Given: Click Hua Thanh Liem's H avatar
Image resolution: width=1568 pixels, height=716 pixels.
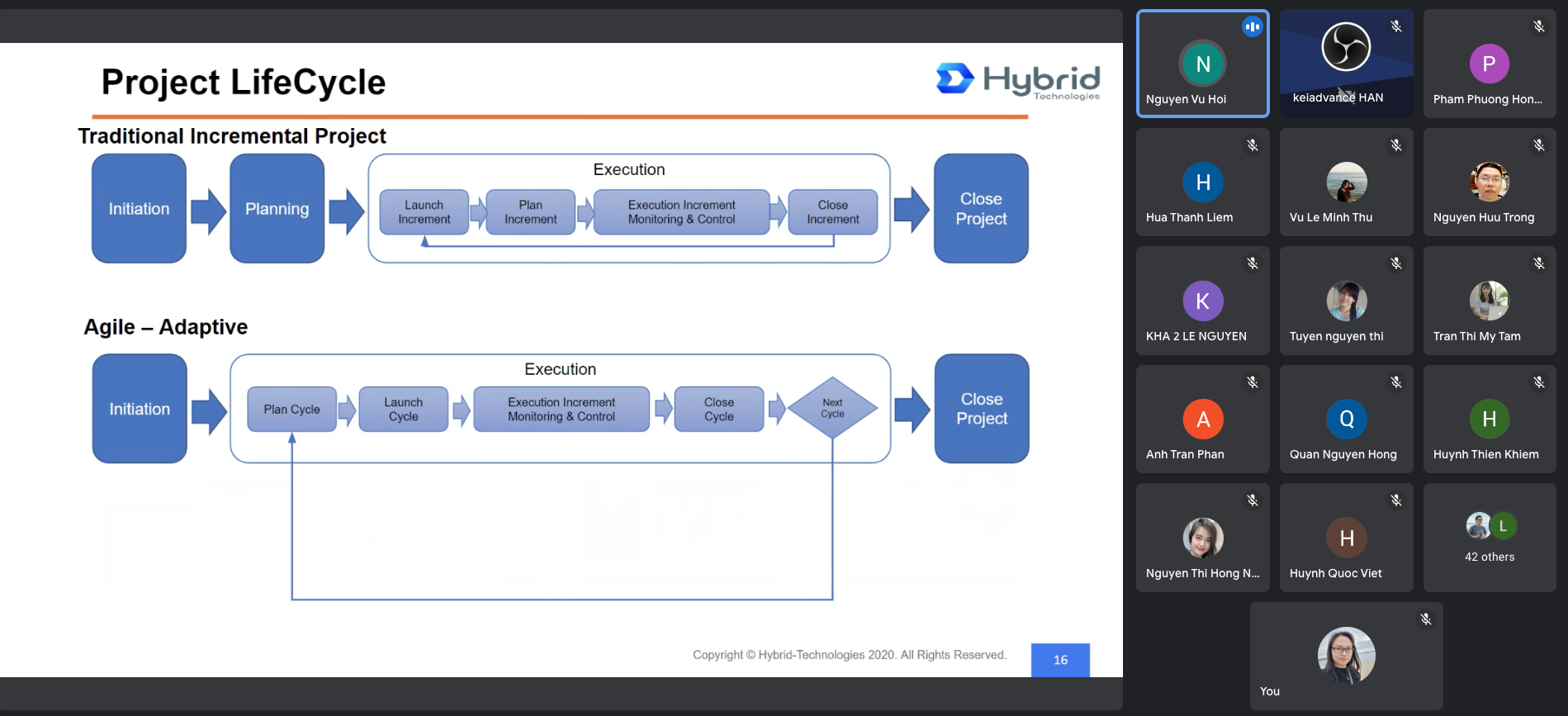Looking at the screenshot, I should (x=1203, y=182).
